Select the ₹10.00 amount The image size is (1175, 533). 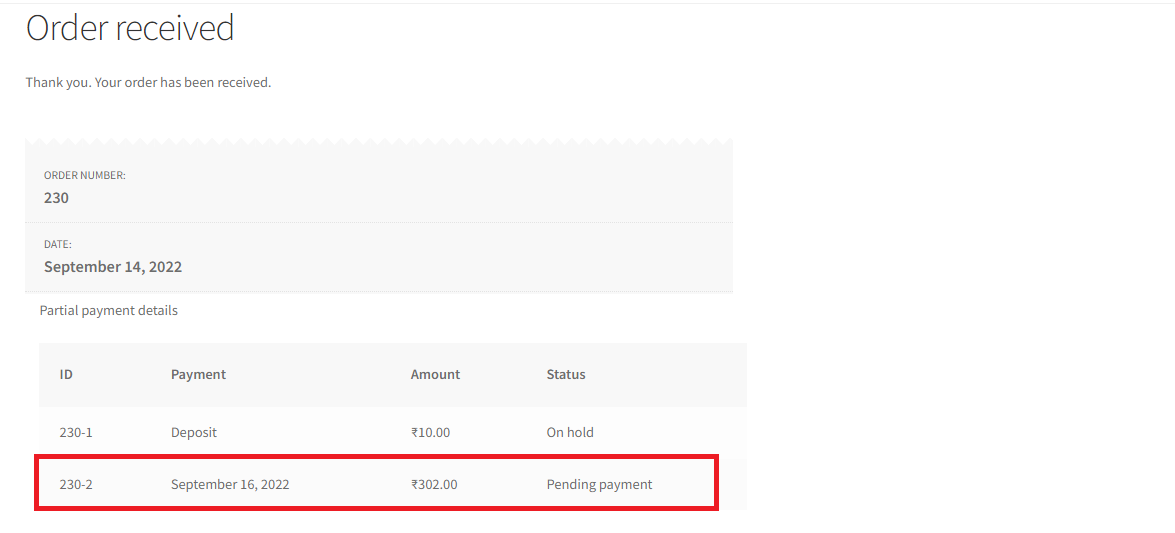(430, 433)
